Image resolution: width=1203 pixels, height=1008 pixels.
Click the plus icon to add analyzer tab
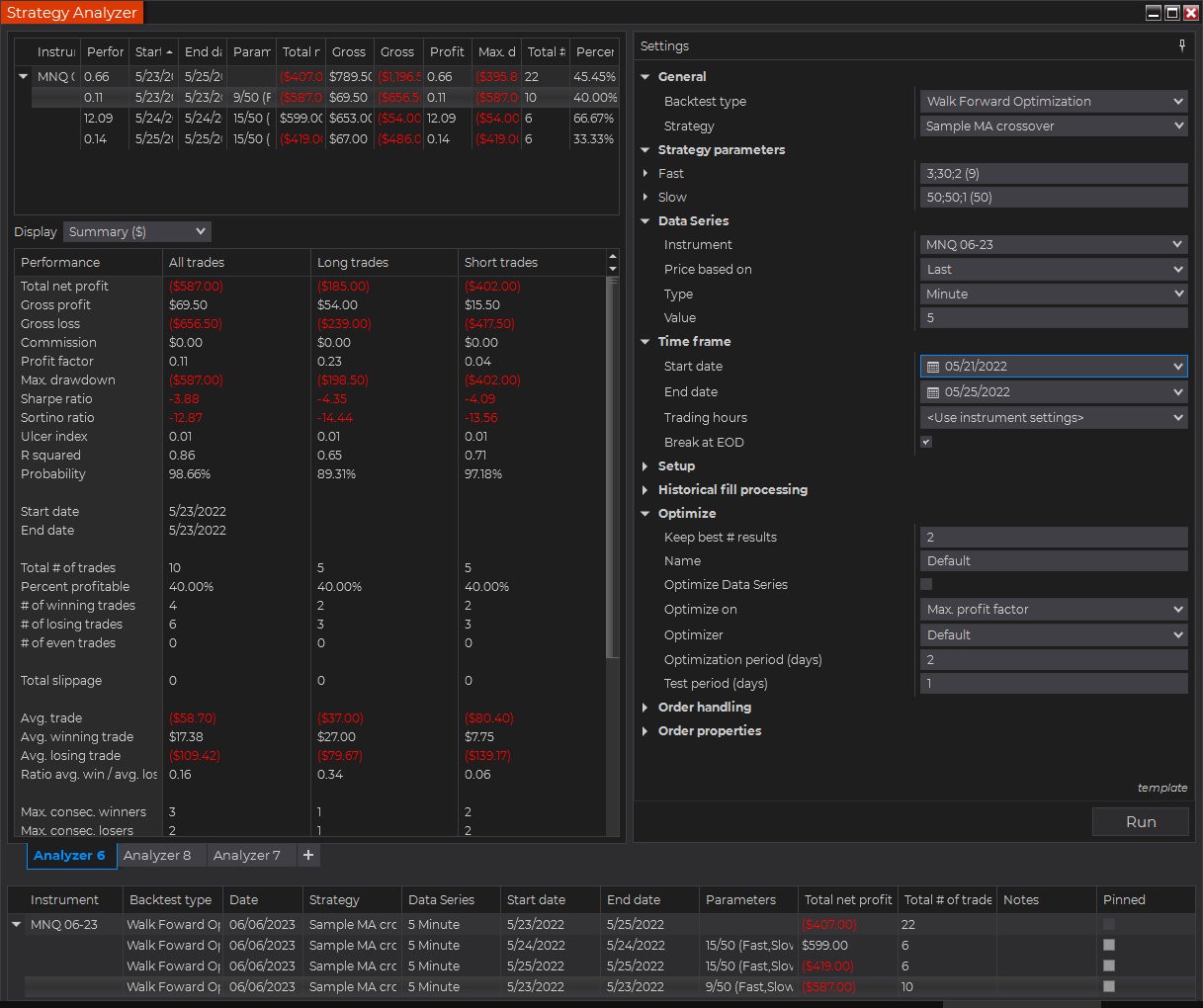pos(308,856)
